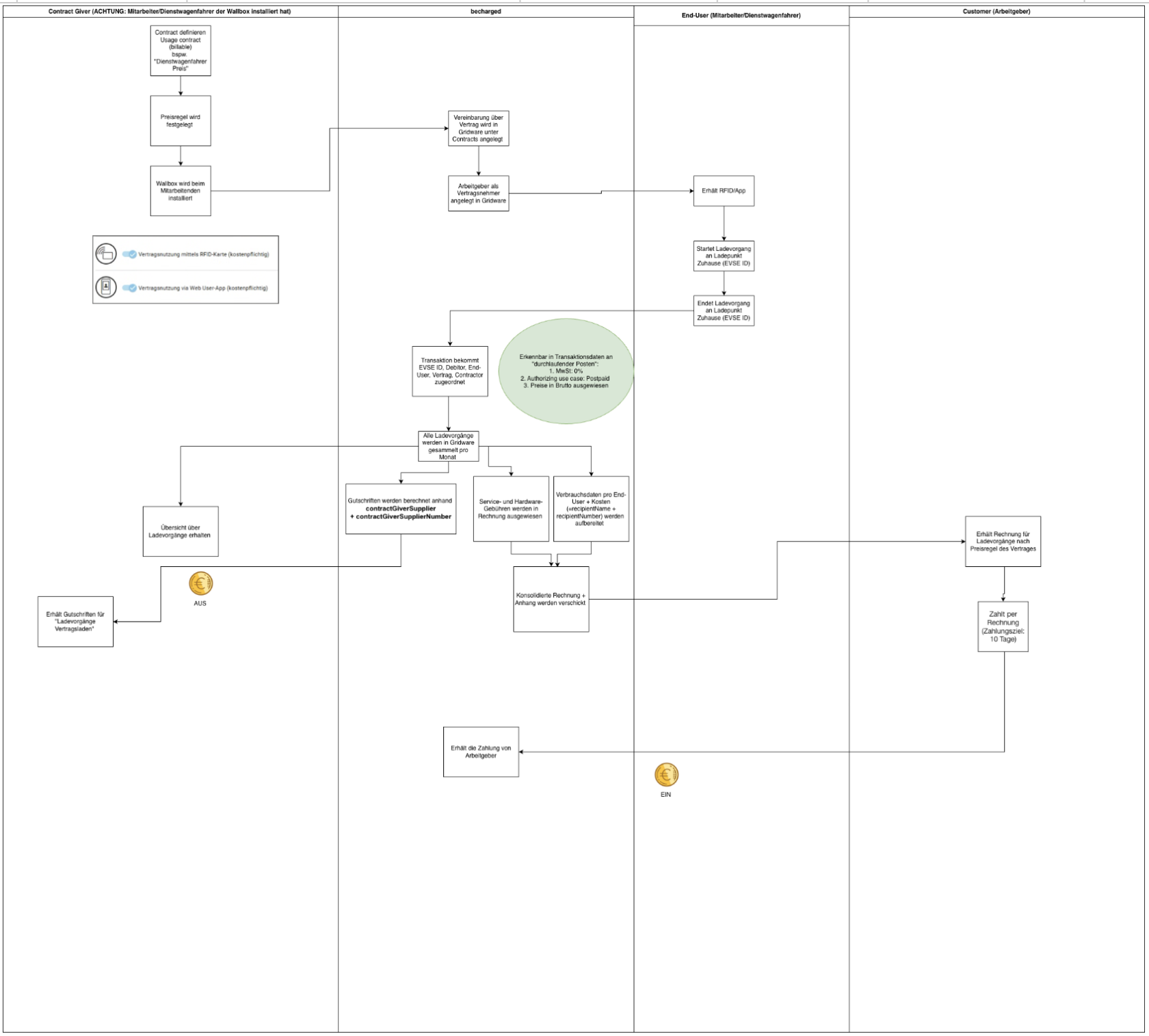The height and width of the screenshot is (1036, 1149).
Task: Click the RFID card icon
Action: 106,254
